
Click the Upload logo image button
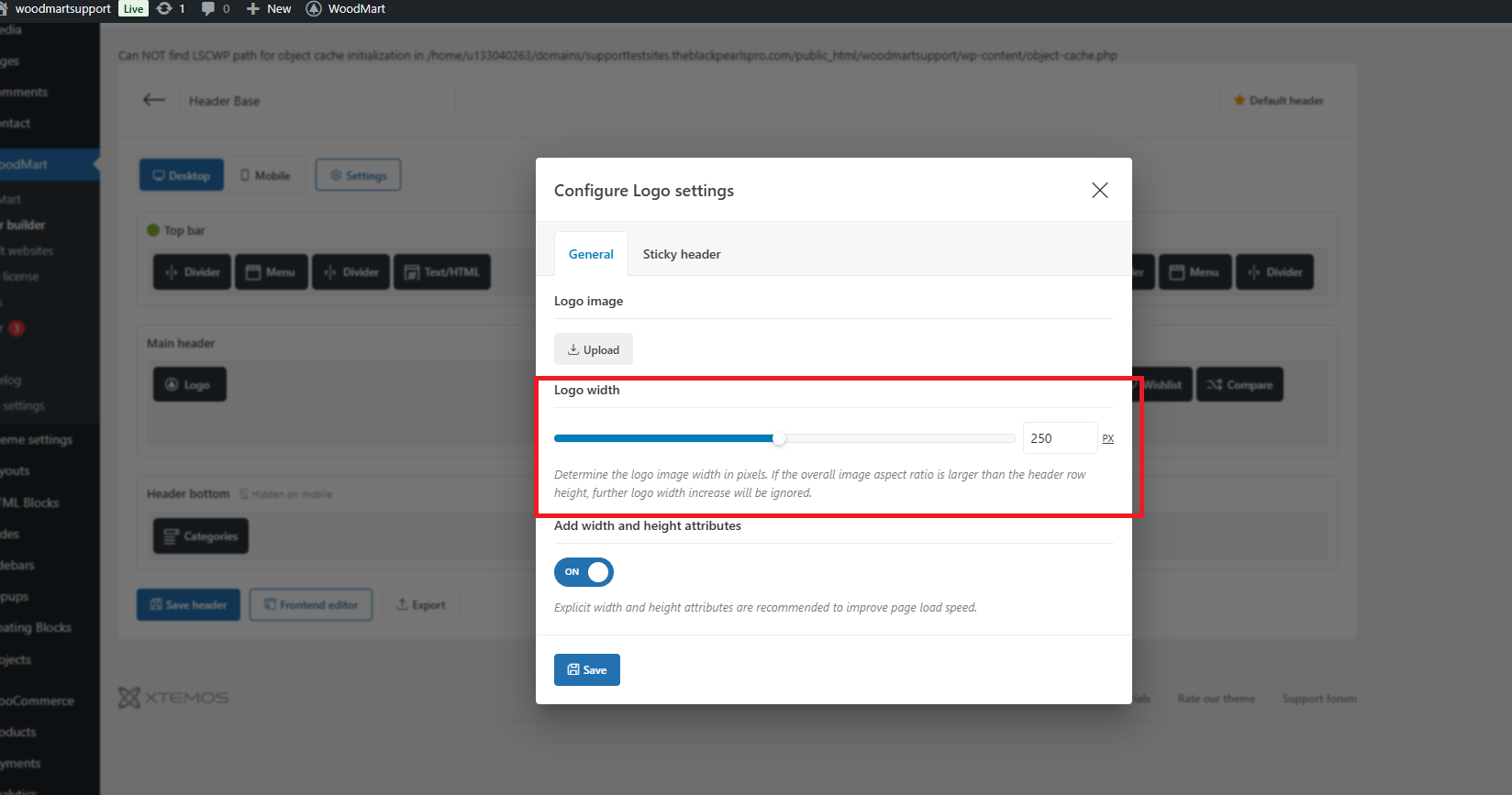coord(594,349)
